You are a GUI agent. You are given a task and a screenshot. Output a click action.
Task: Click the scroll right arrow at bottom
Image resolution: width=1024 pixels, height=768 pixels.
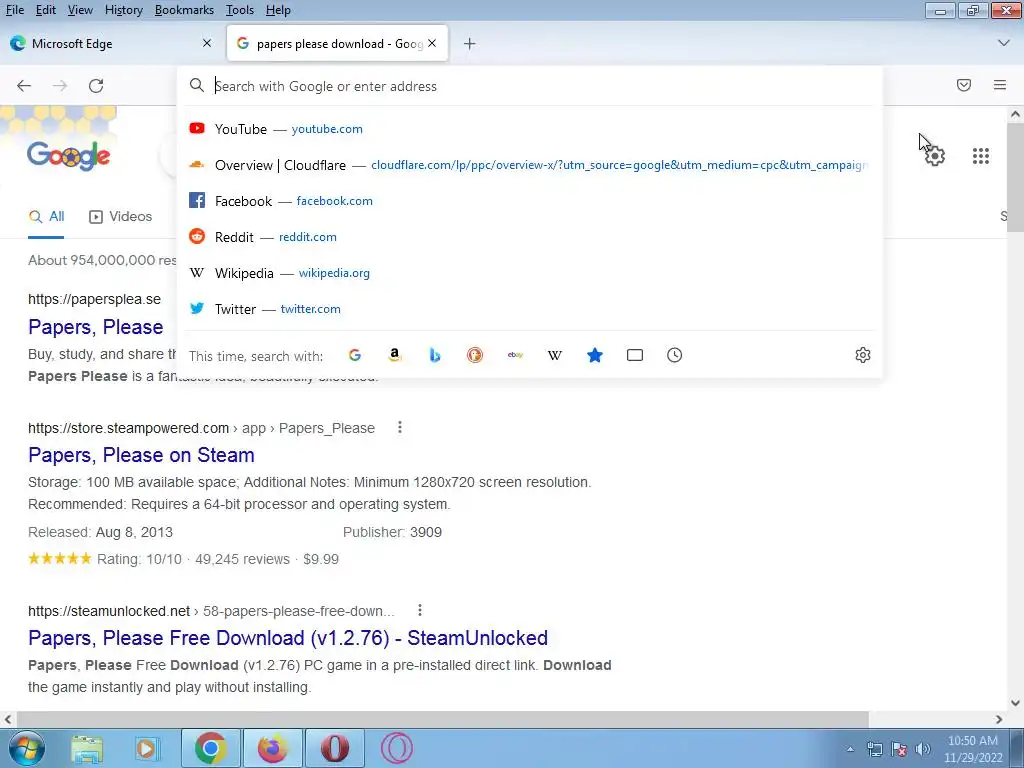(999, 719)
